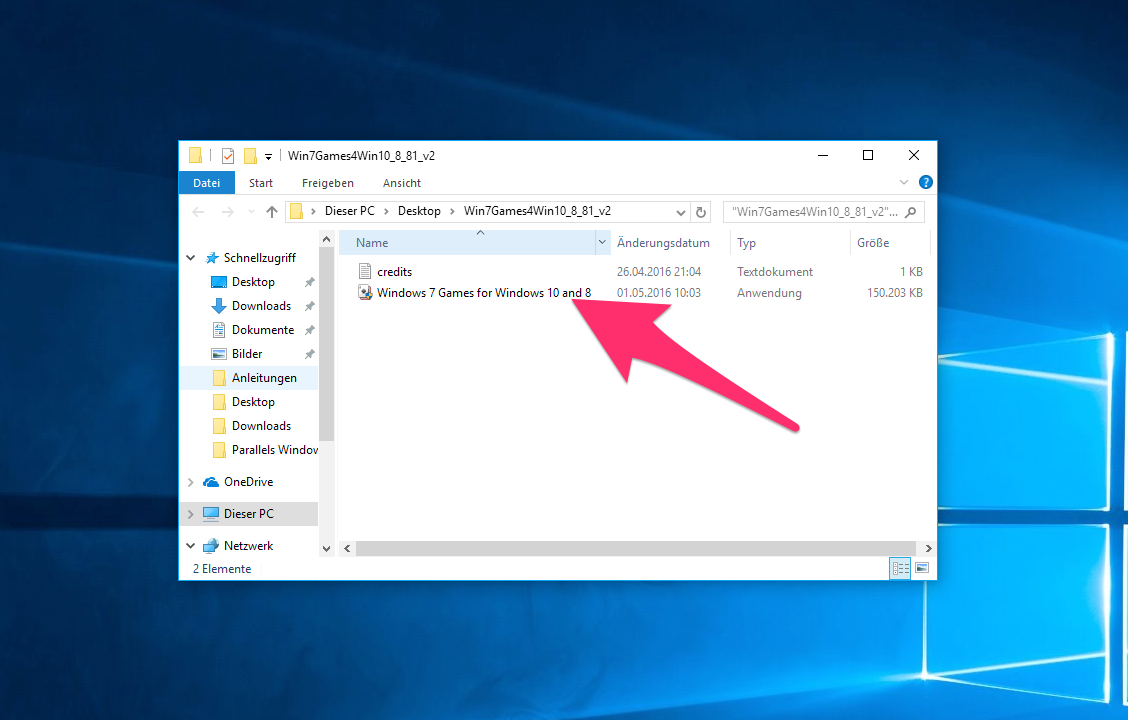1128x720 pixels.
Task: Click the horizontal scrollbar right arrow
Action: [928, 549]
